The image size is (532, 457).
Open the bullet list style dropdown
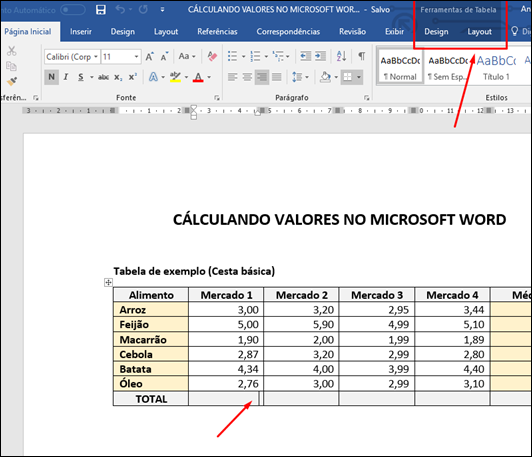point(243,56)
